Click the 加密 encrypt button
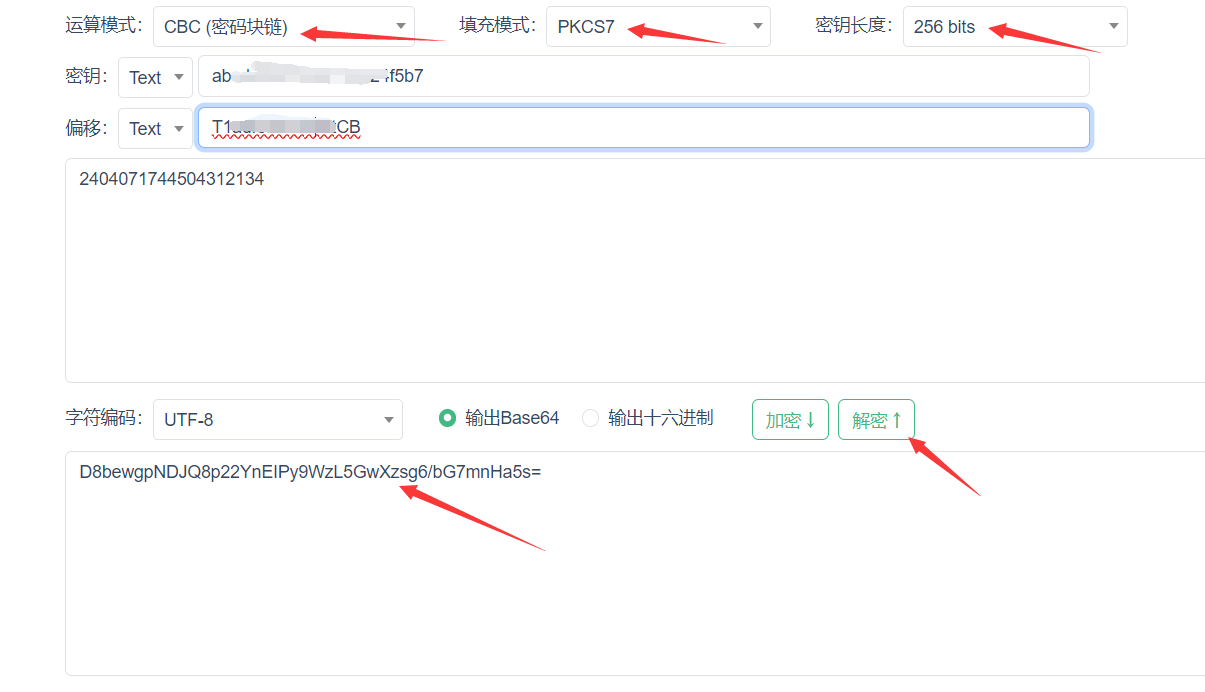The image size is (1205, 692). pos(790,420)
